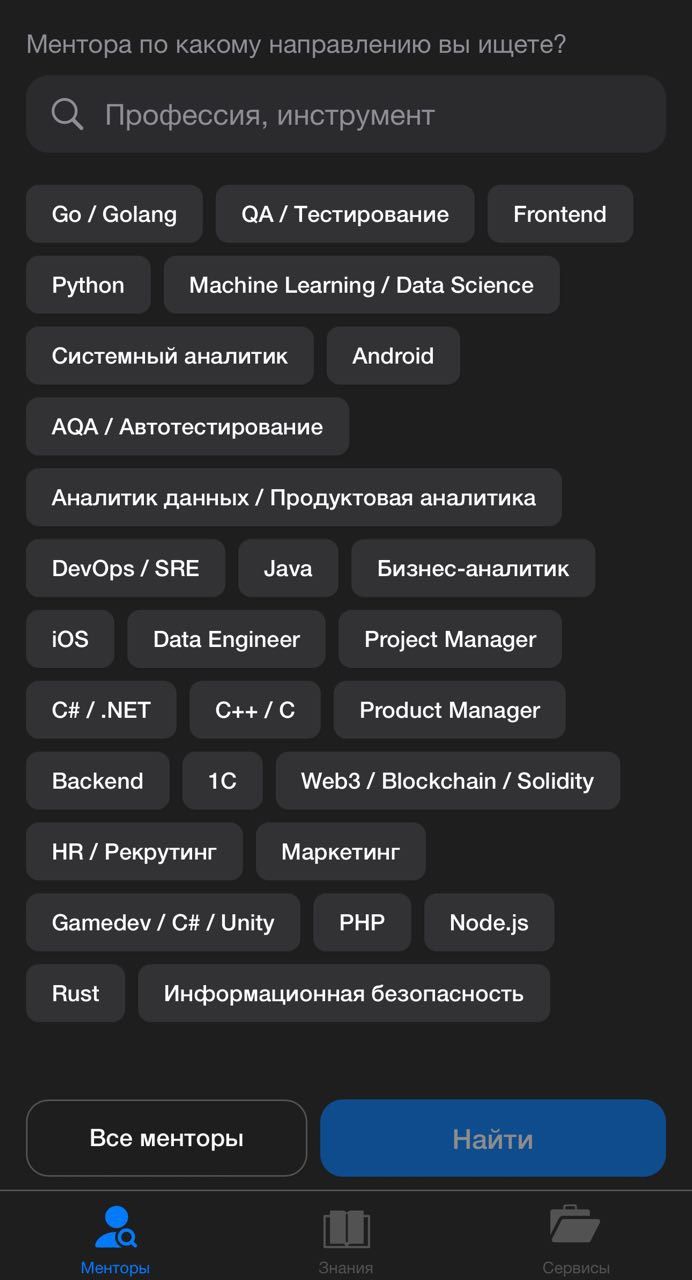Tap the magnifier icon in the search bar
The image size is (692, 1280).
(66, 113)
